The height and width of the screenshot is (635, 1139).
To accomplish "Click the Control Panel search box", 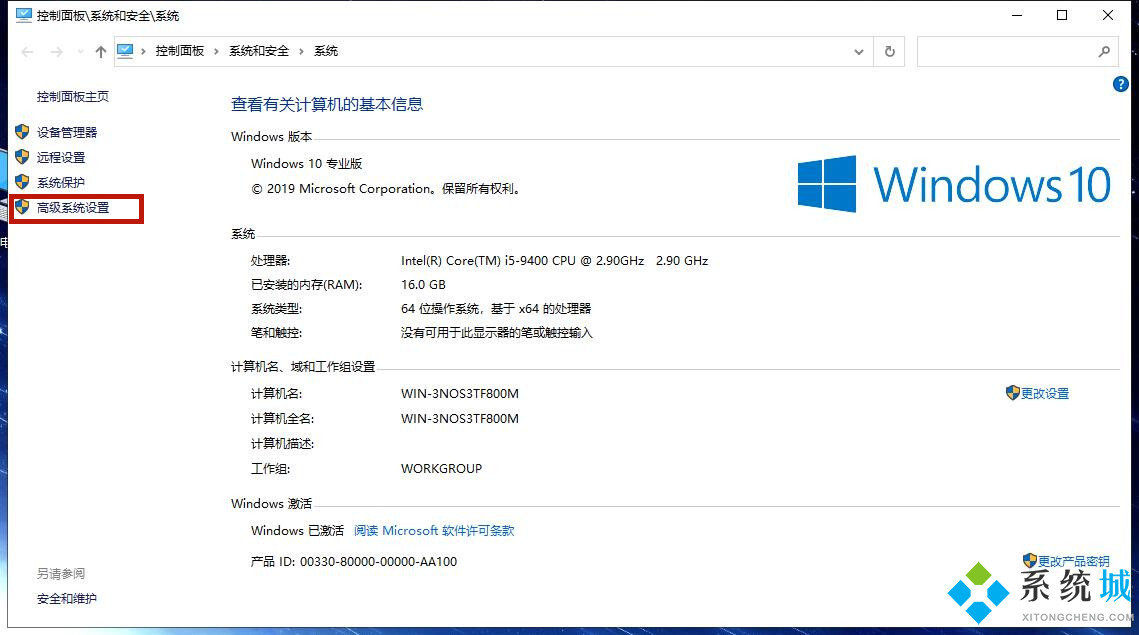I will (x=1017, y=52).
